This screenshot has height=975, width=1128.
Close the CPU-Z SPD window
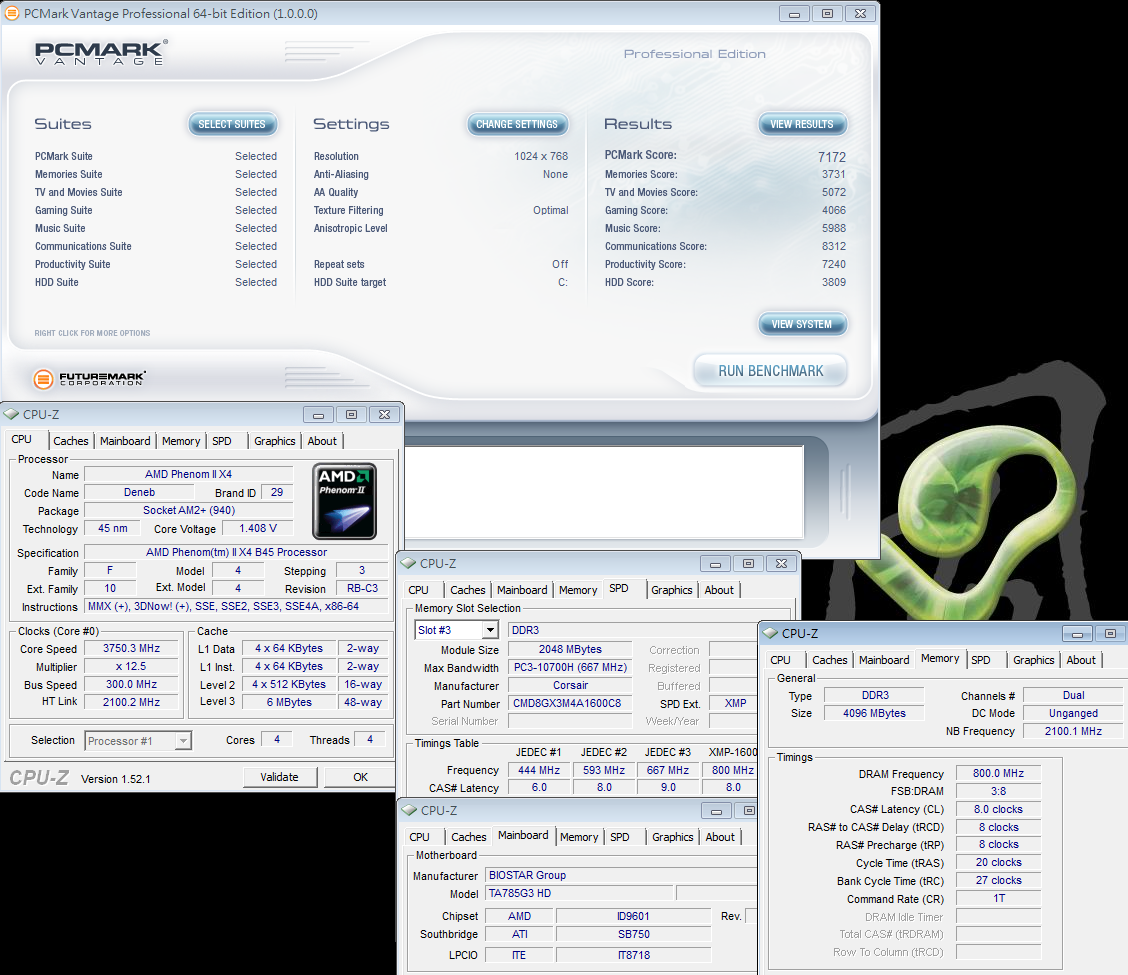[781, 563]
